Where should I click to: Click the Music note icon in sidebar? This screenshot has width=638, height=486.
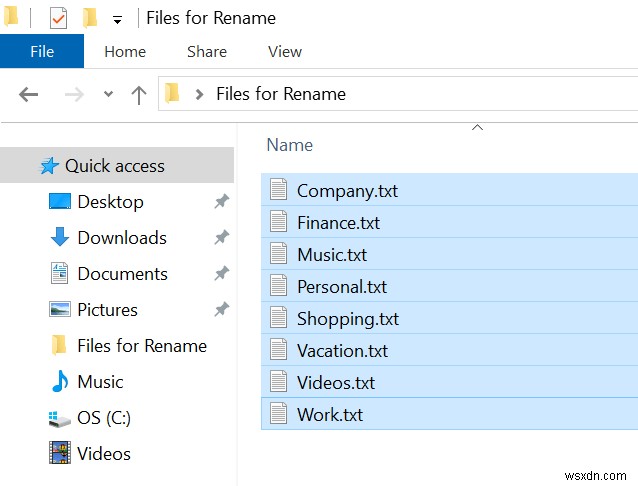pos(60,381)
